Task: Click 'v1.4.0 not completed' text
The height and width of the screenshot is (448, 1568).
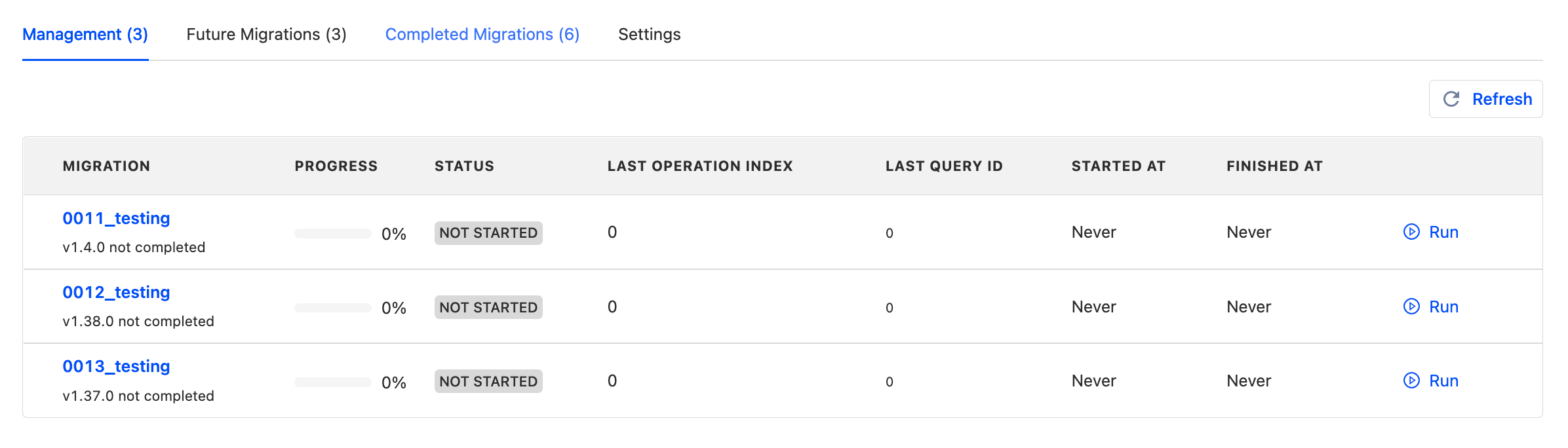Action: [x=134, y=248]
